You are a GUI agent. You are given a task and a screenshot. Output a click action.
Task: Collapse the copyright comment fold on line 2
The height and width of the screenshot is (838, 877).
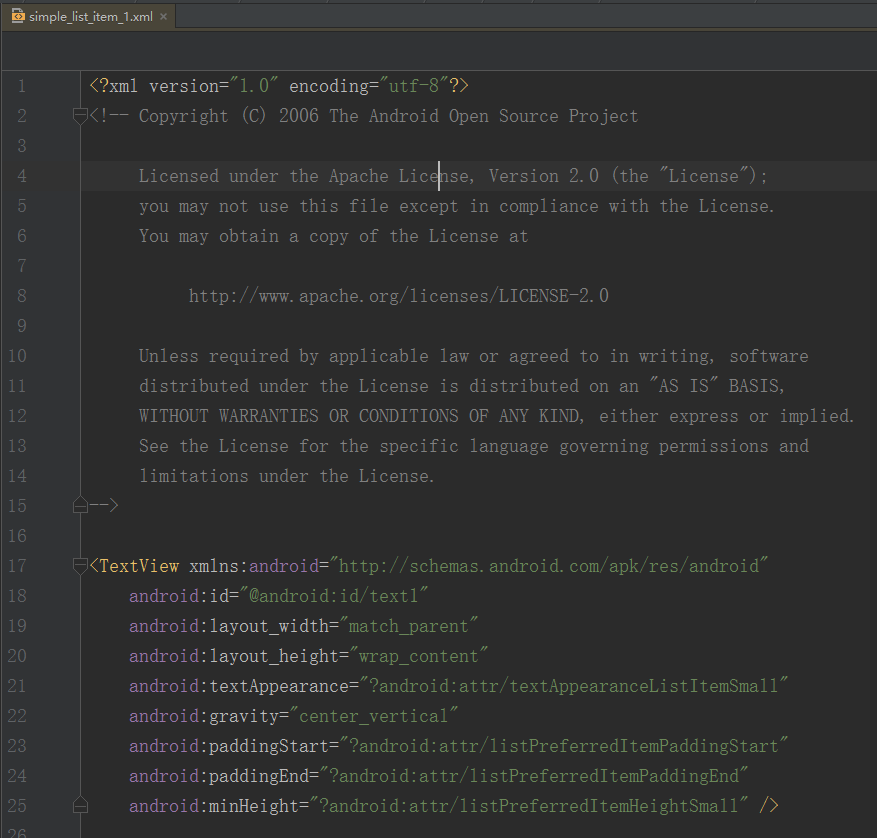(x=80, y=116)
